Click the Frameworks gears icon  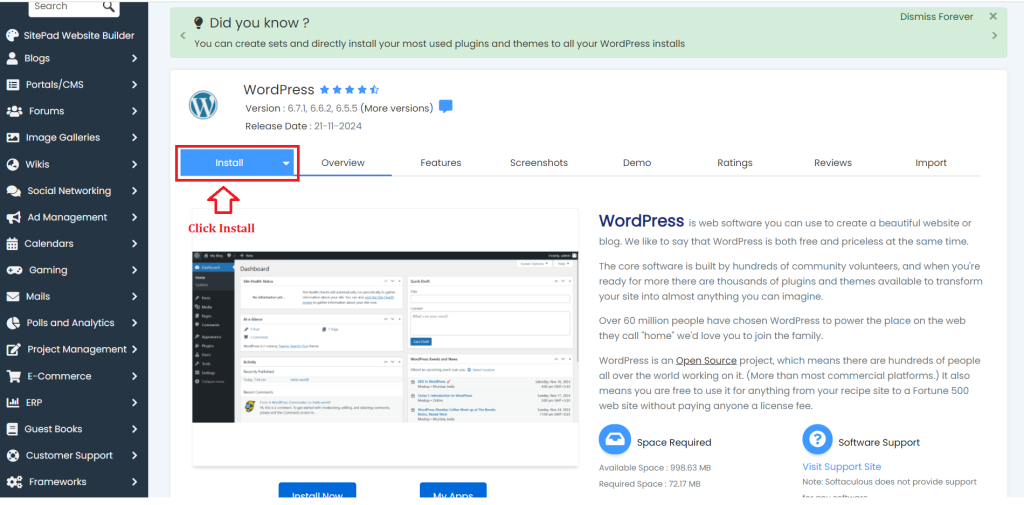coord(14,482)
